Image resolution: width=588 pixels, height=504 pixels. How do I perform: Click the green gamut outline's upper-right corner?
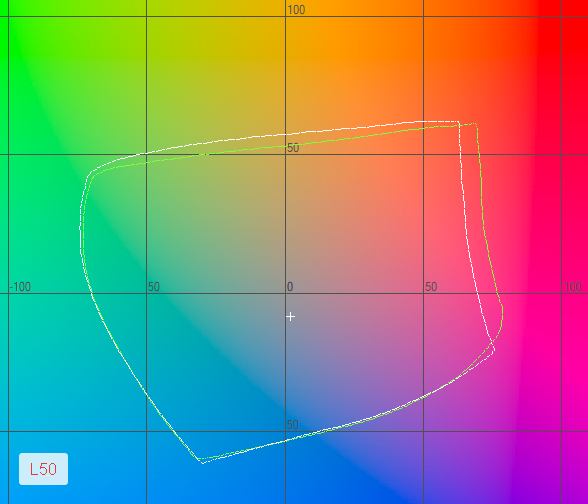(x=476, y=123)
